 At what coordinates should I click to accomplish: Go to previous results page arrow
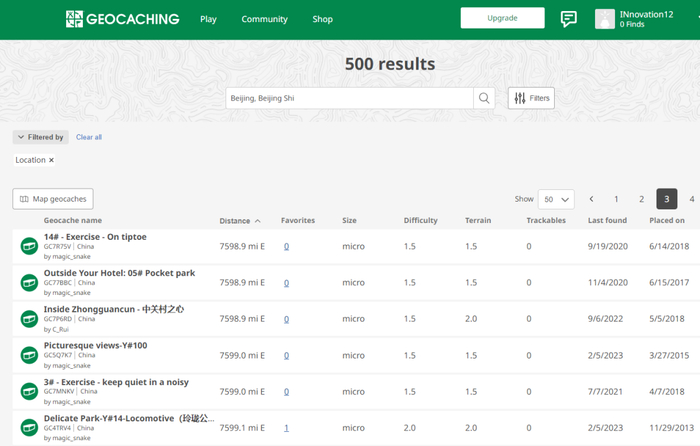coord(592,199)
